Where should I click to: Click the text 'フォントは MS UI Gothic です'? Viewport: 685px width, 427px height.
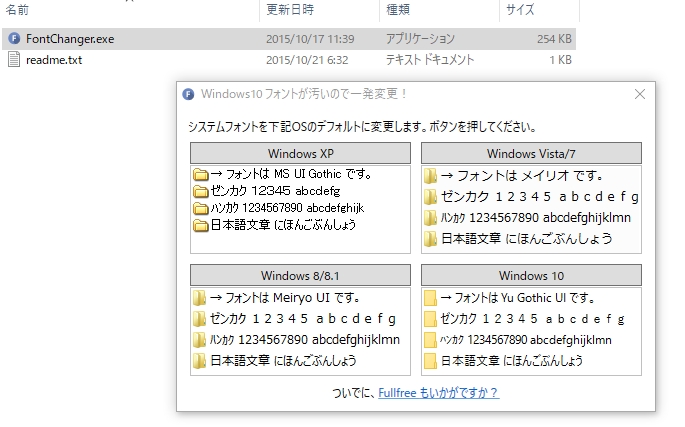click(x=298, y=174)
